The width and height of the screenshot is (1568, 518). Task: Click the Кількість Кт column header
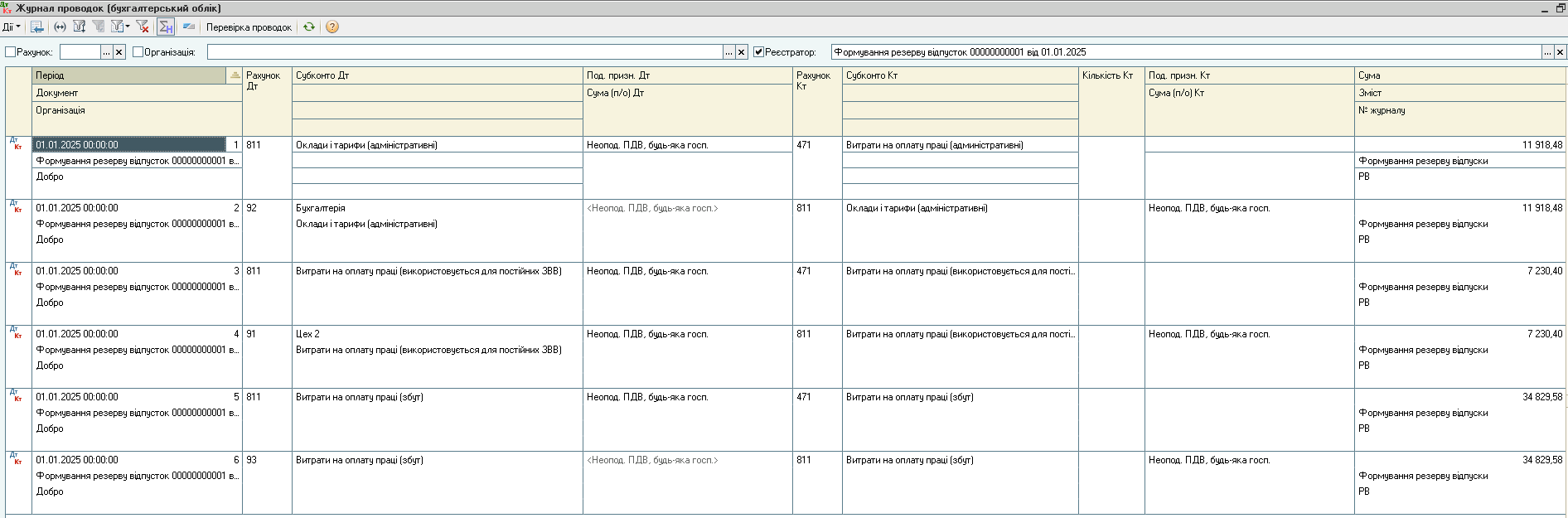(x=1111, y=101)
